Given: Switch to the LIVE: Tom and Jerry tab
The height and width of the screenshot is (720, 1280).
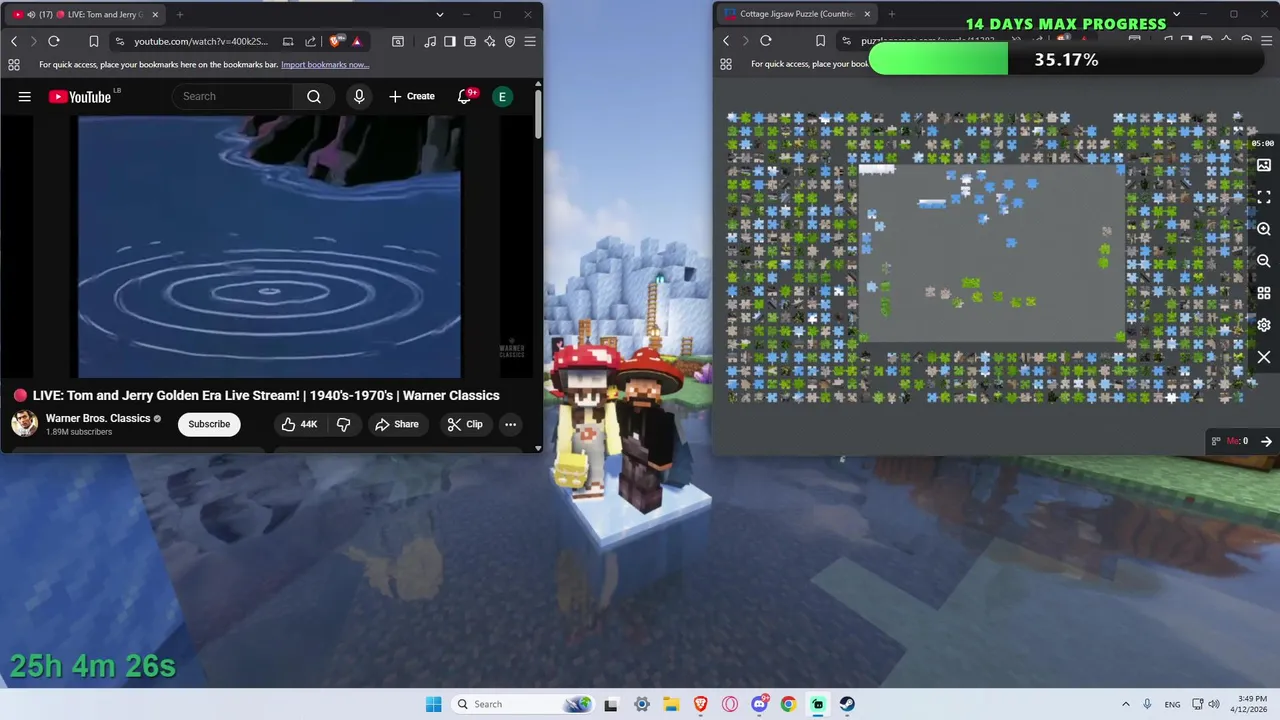Looking at the screenshot, I should (x=84, y=15).
